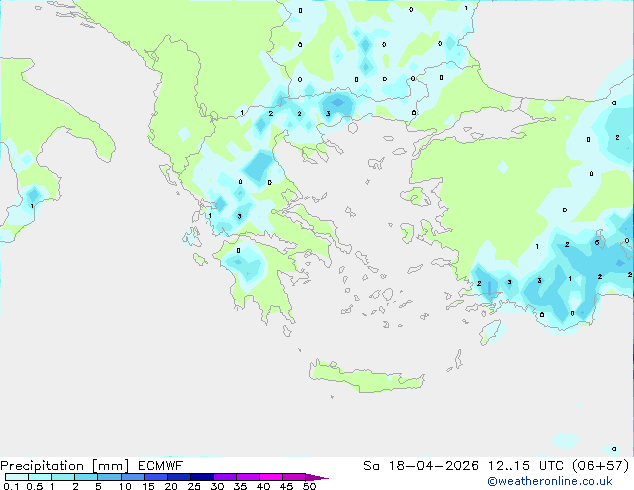Click the 10 to 15 mm legend swatch

[132, 477]
